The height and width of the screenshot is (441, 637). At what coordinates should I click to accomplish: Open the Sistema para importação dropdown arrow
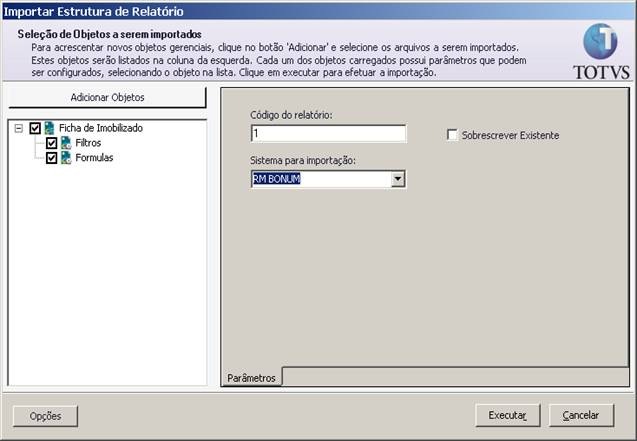point(398,179)
